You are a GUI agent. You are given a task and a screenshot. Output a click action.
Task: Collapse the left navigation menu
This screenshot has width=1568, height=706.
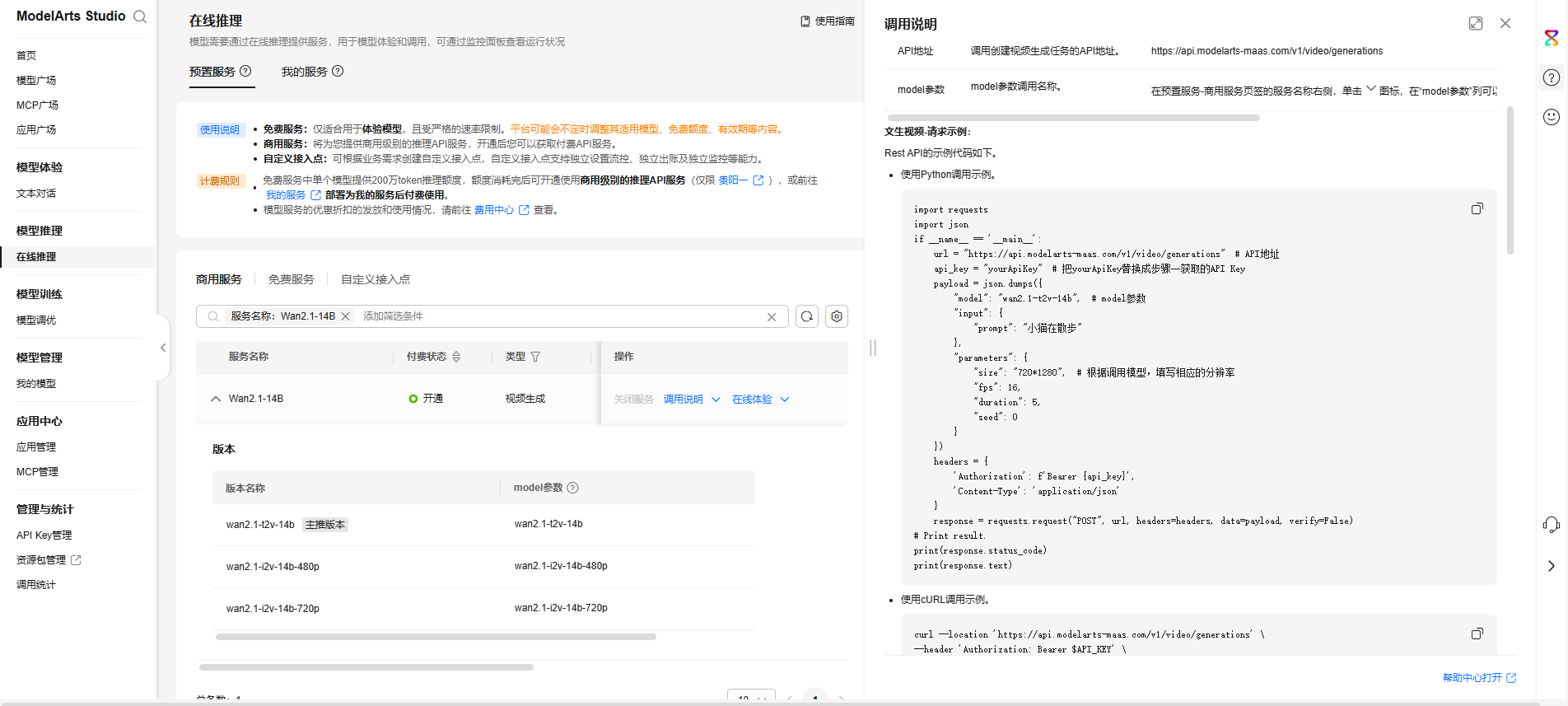(163, 348)
